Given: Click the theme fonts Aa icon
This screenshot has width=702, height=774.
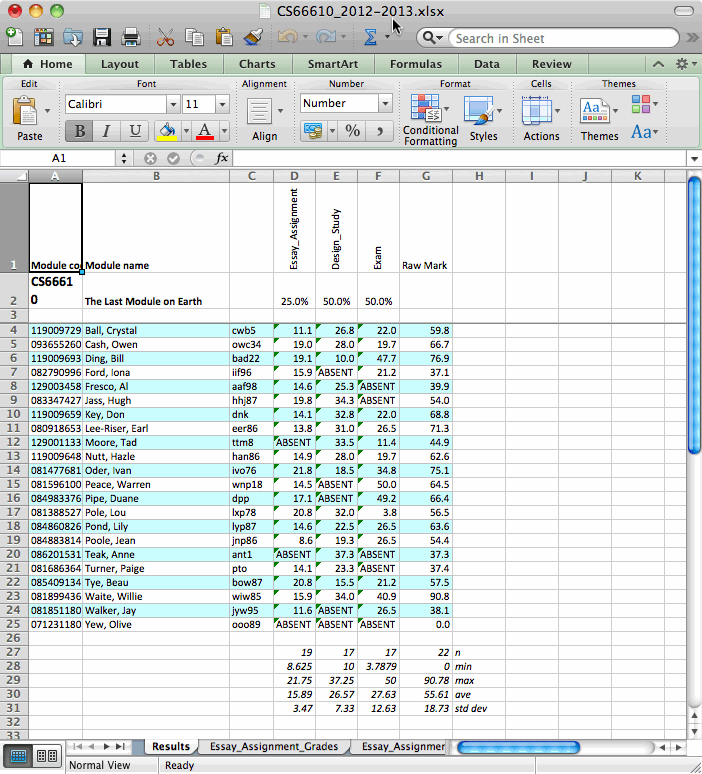Looking at the screenshot, I should click(641, 132).
